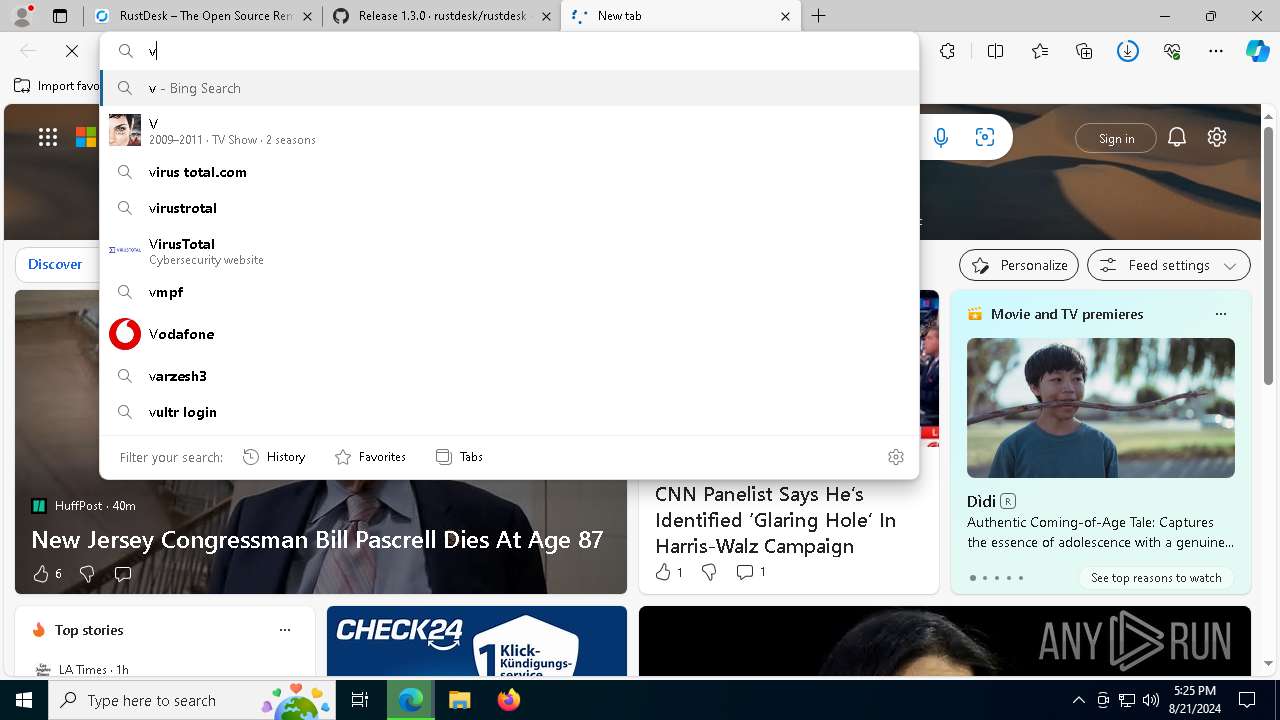Select the Vodafone suggestion
This screenshot has height=720, width=1280.
tap(510, 334)
